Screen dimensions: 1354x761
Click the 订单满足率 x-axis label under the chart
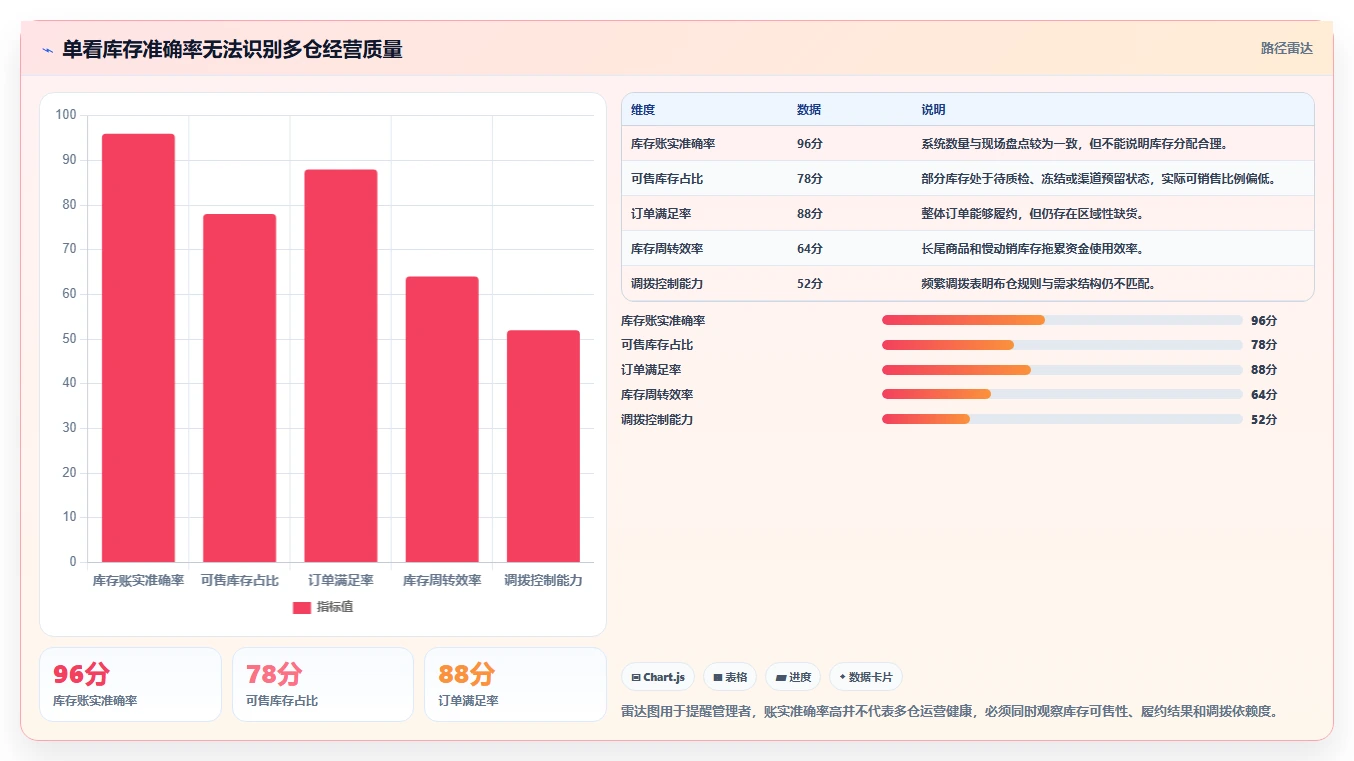[x=341, y=580]
